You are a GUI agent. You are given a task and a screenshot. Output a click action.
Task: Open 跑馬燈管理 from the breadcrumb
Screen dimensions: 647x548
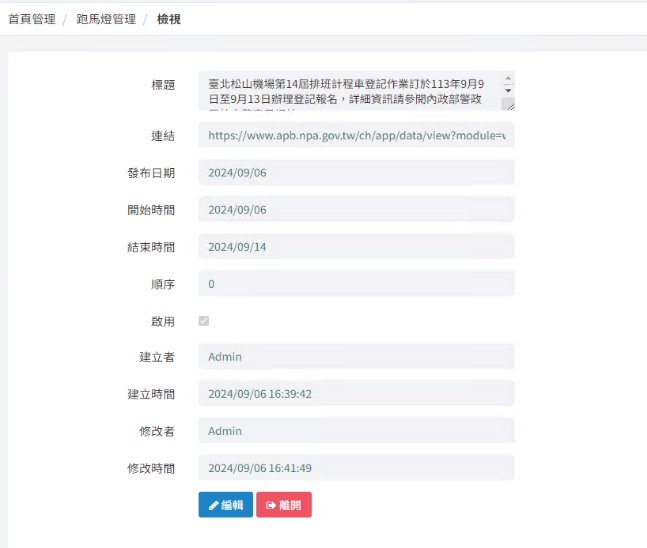point(106,19)
